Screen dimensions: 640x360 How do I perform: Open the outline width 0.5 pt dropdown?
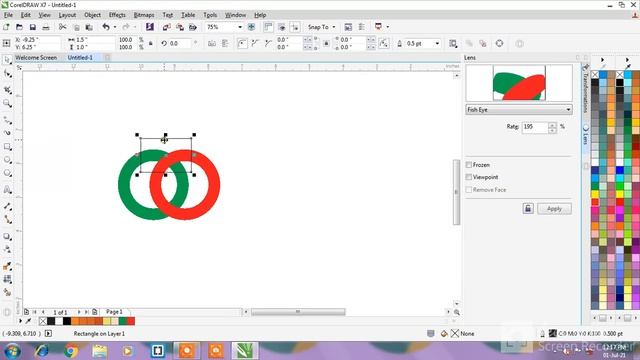point(438,43)
